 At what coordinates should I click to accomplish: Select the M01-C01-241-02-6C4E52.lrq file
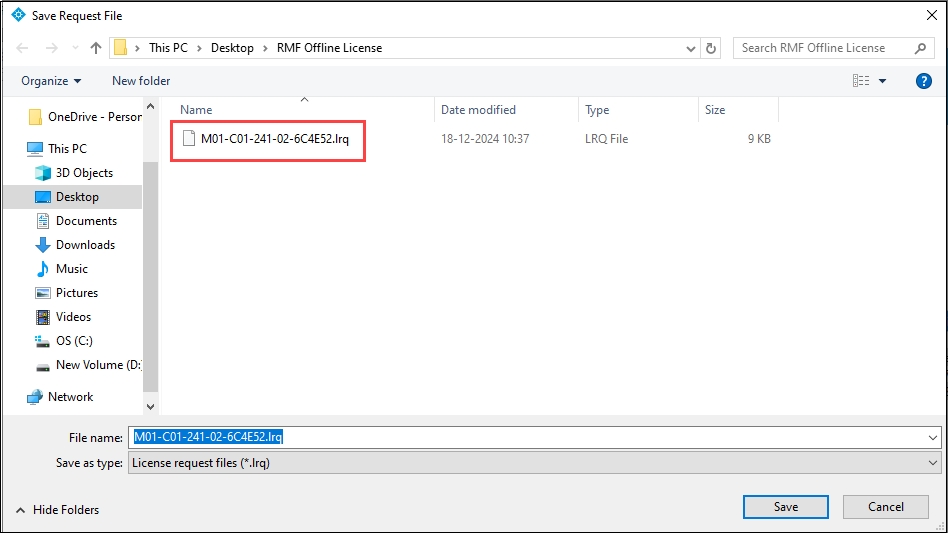point(274,139)
